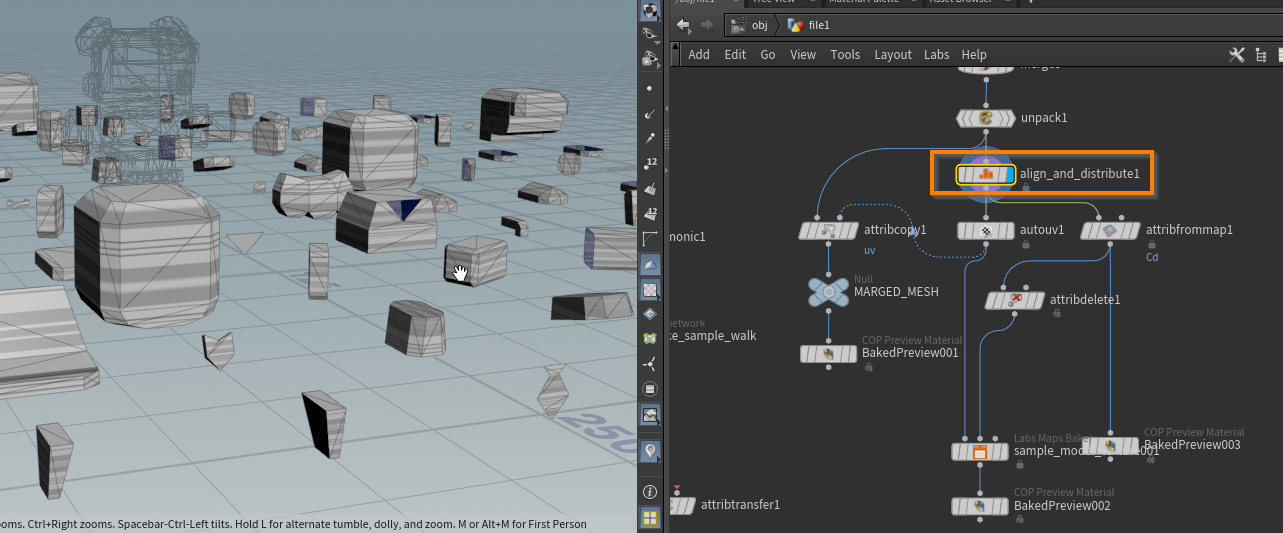Click the green map viewport icon

[x=650, y=339]
